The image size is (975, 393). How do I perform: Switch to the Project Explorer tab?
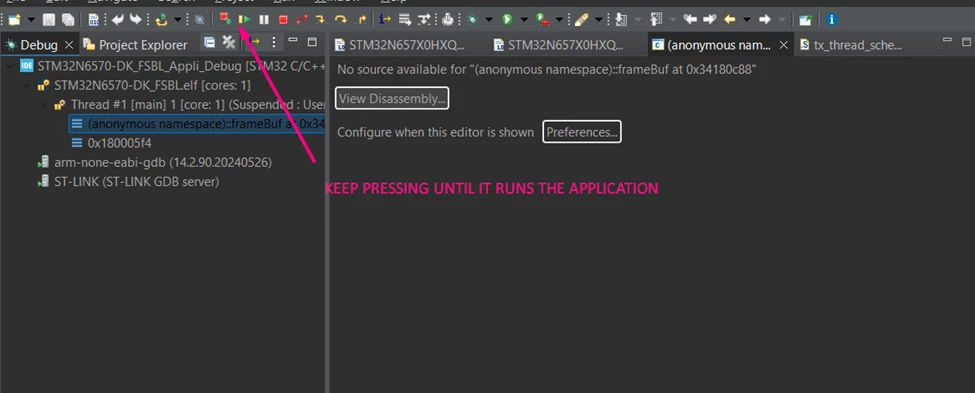pyautogui.click(x=135, y=45)
